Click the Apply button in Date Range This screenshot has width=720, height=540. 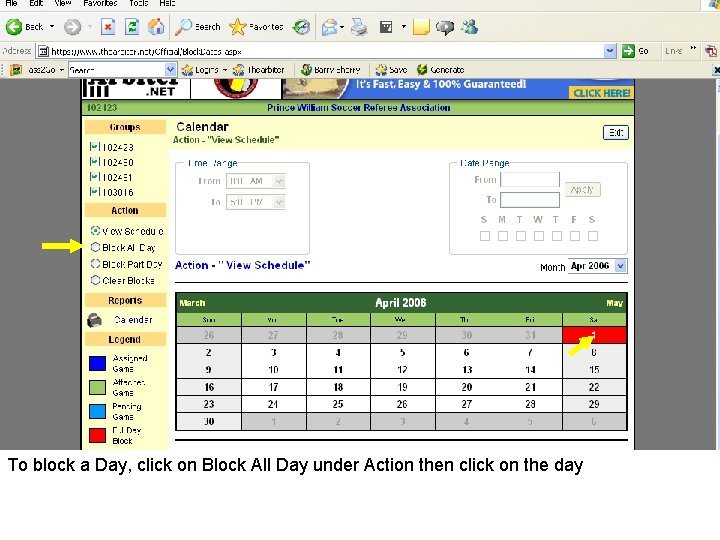point(582,190)
